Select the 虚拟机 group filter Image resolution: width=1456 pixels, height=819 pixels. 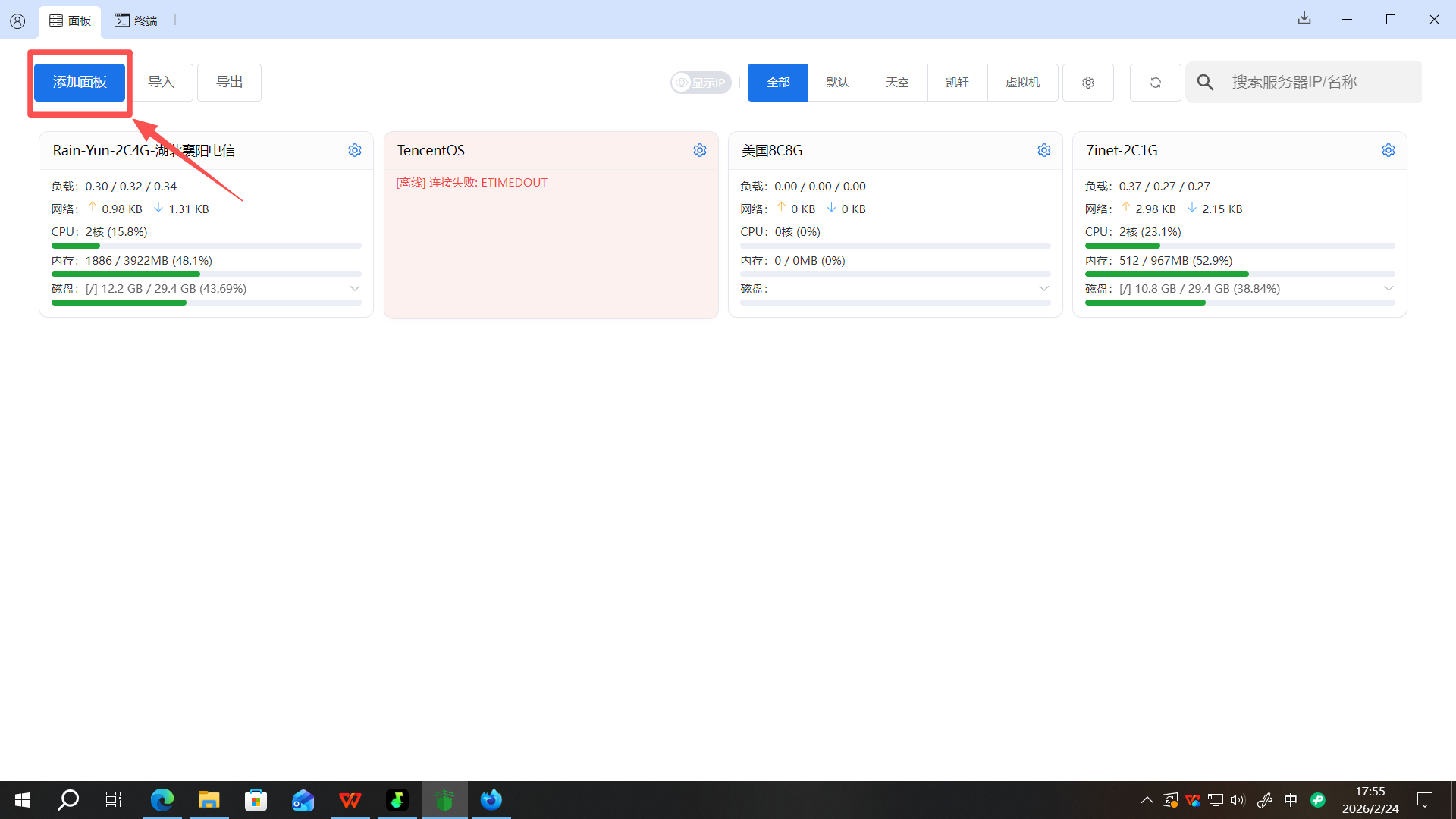pyautogui.click(x=1022, y=83)
